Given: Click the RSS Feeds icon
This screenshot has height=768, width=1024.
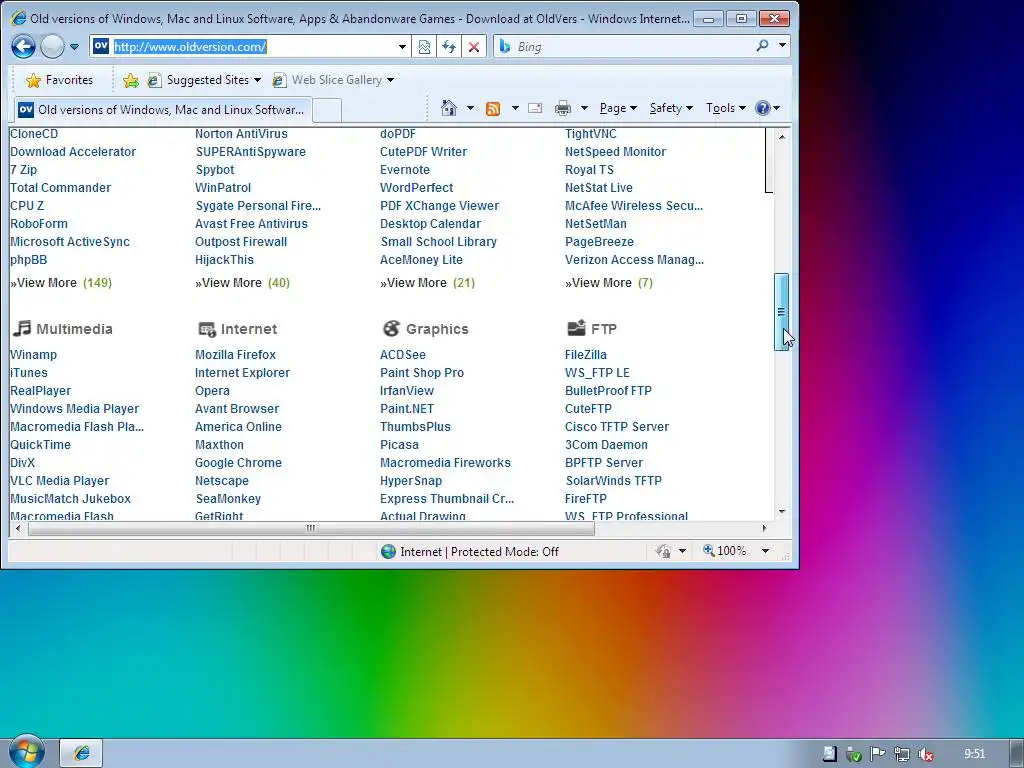Looking at the screenshot, I should [x=493, y=108].
